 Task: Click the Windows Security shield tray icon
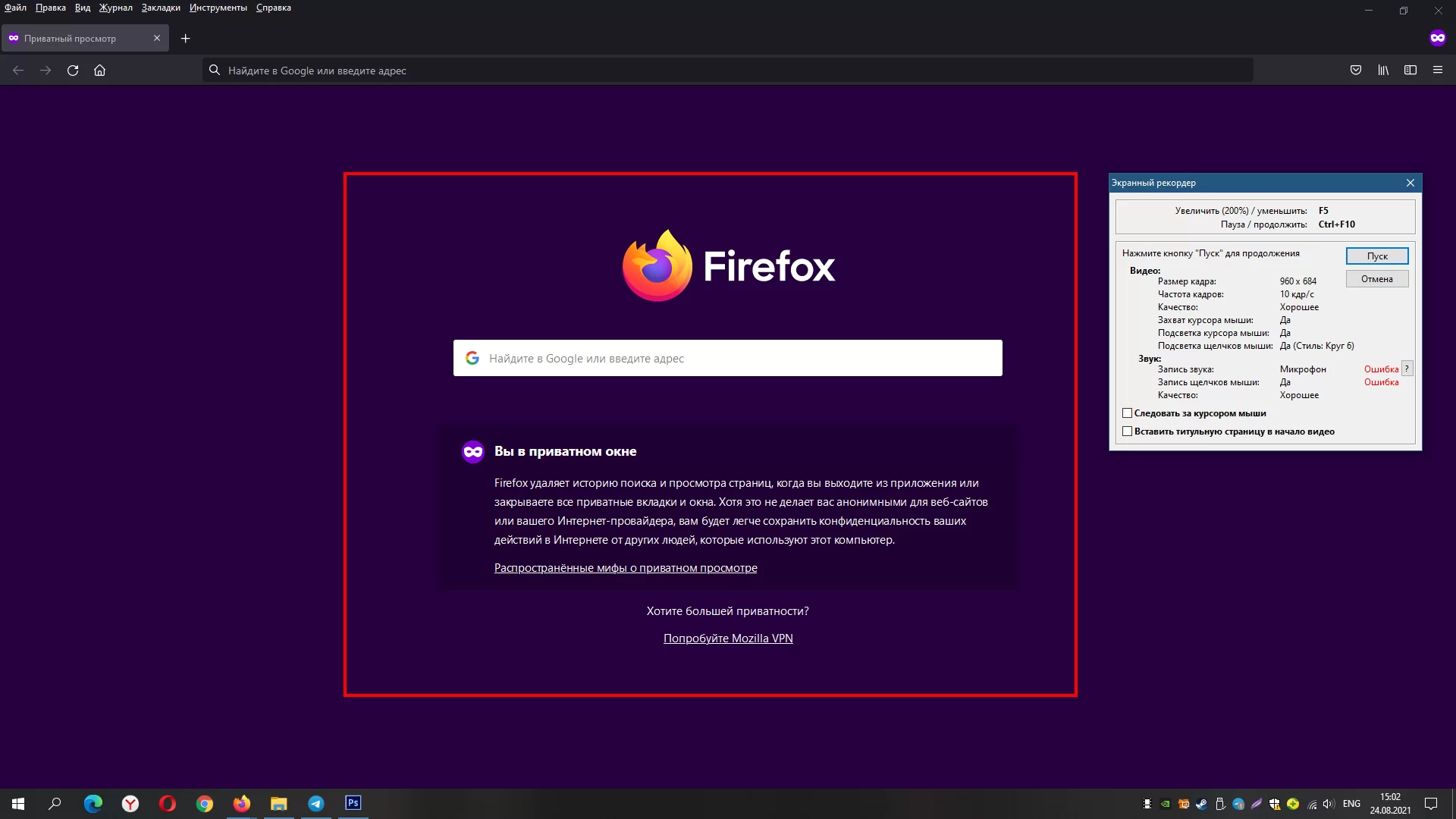[1275, 805]
